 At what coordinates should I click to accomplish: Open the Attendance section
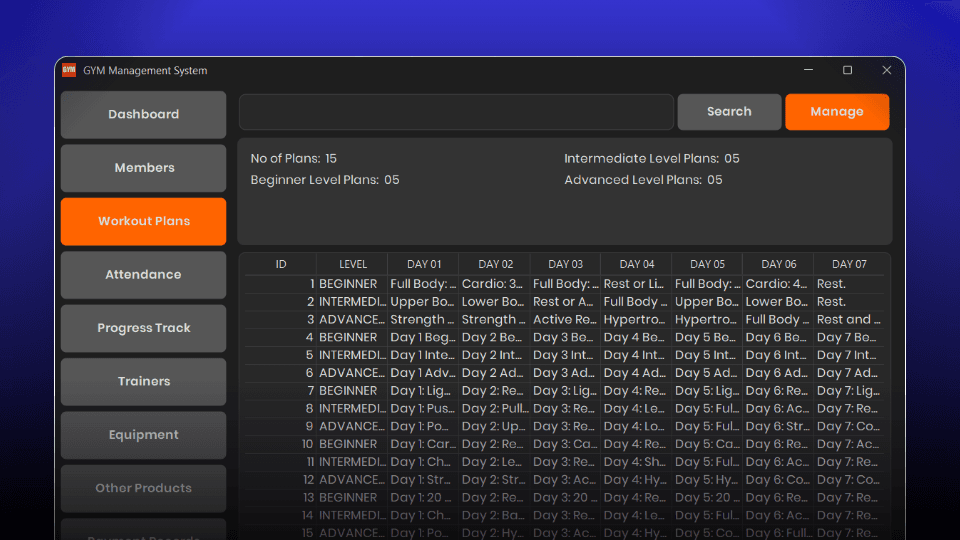143,274
